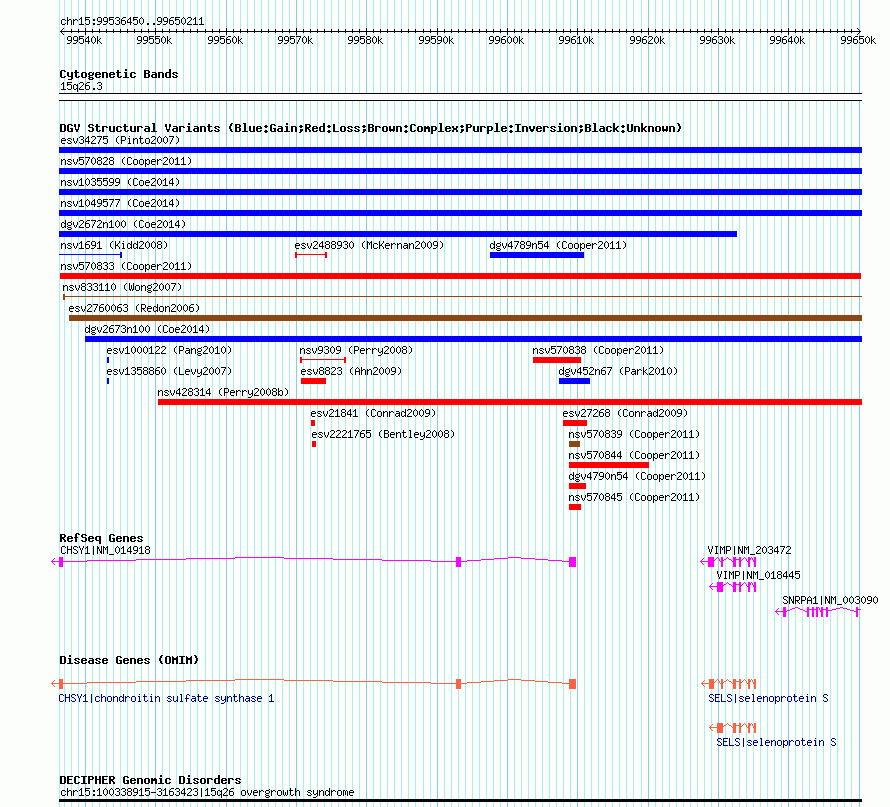Select the dgv4790n54 (Cooper2011) label
Image resolution: width=890 pixels, height=807 pixels.
click(637, 476)
